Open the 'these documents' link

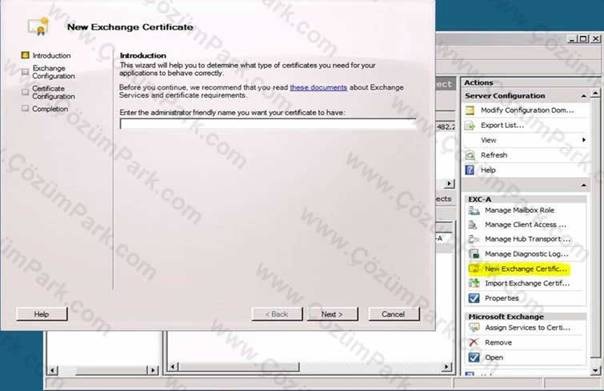(x=318, y=88)
